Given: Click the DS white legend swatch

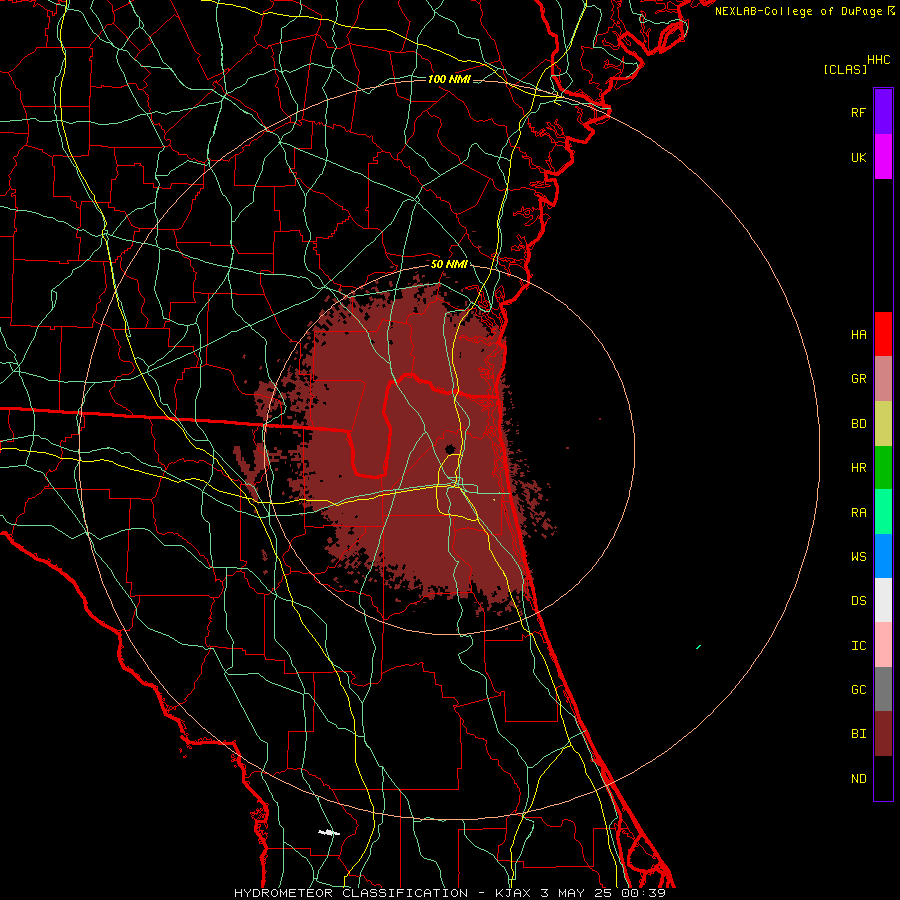Looking at the screenshot, I should 883,600.
